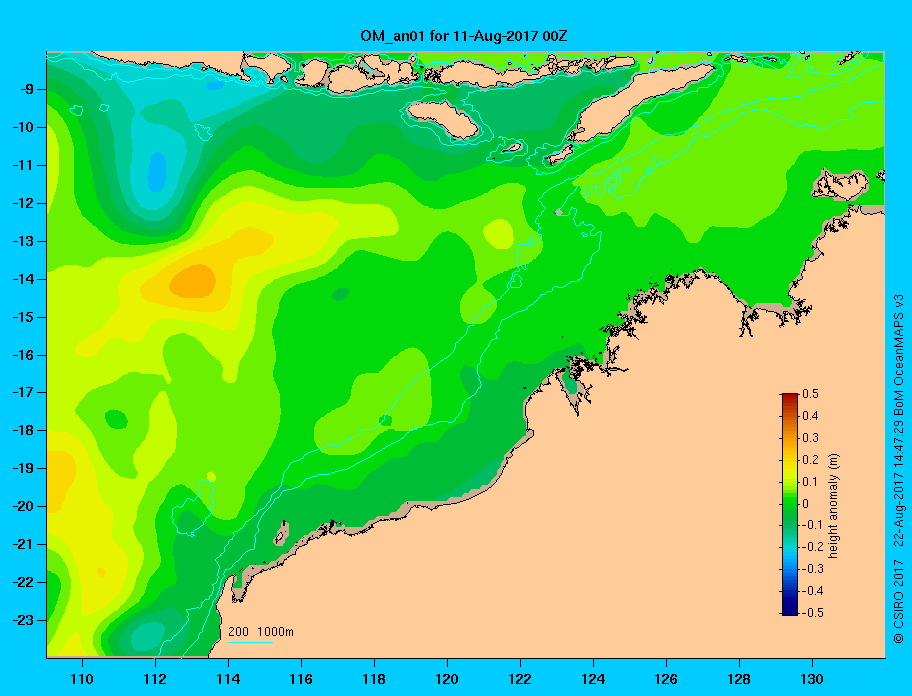This screenshot has width=912, height=696.
Task: Click the latitude label -10
Action: 23,127
